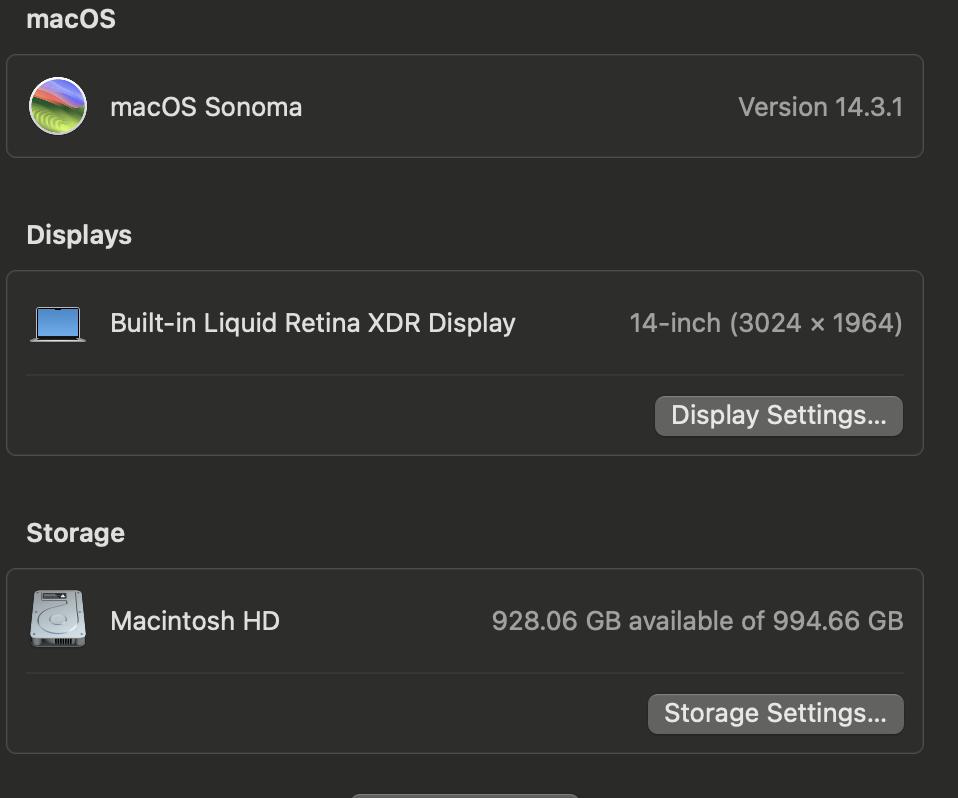The height and width of the screenshot is (798, 958).
Task: Click the 14-inch display size text
Action: [675, 323]
